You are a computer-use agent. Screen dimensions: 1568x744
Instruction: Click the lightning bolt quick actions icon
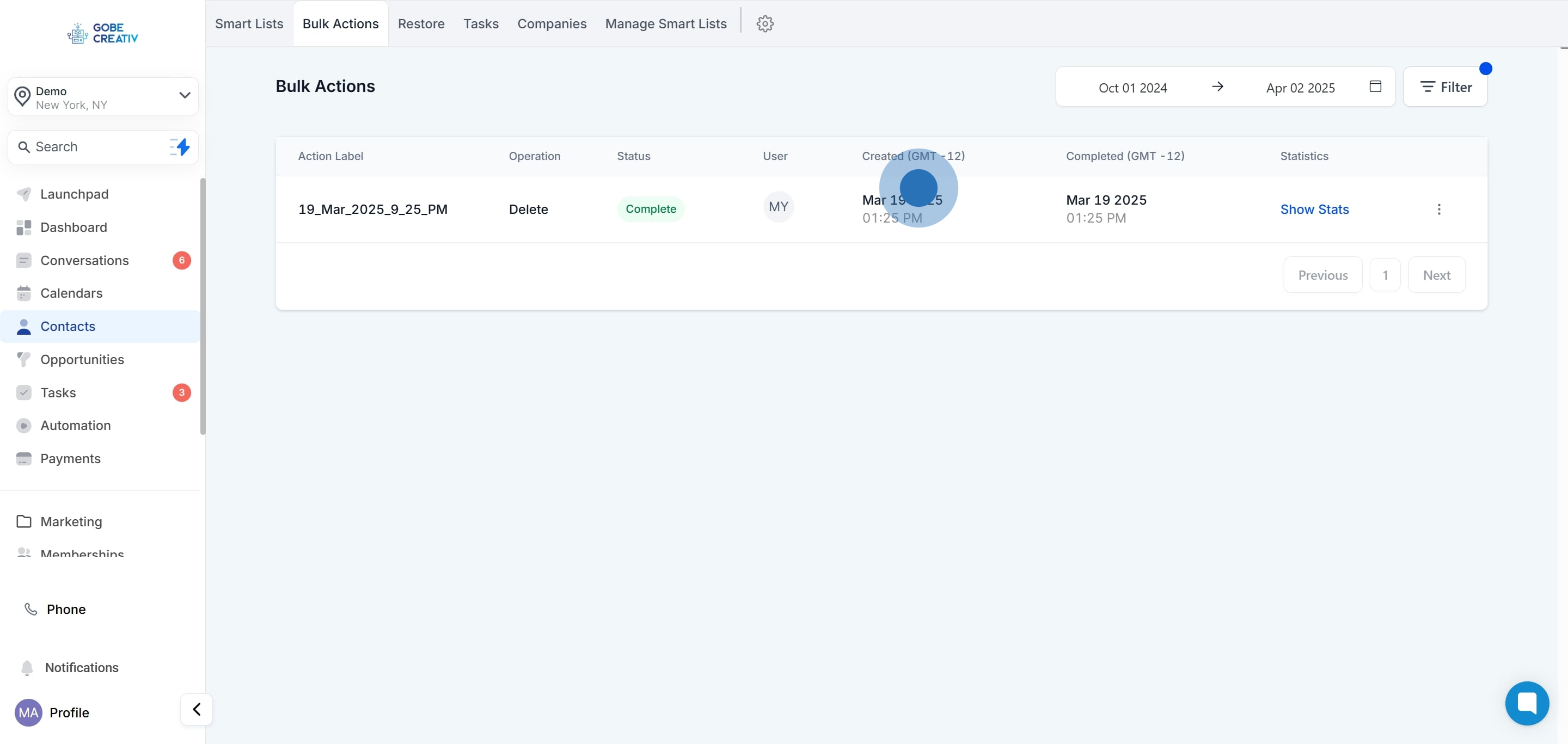[x=180, y=146]
